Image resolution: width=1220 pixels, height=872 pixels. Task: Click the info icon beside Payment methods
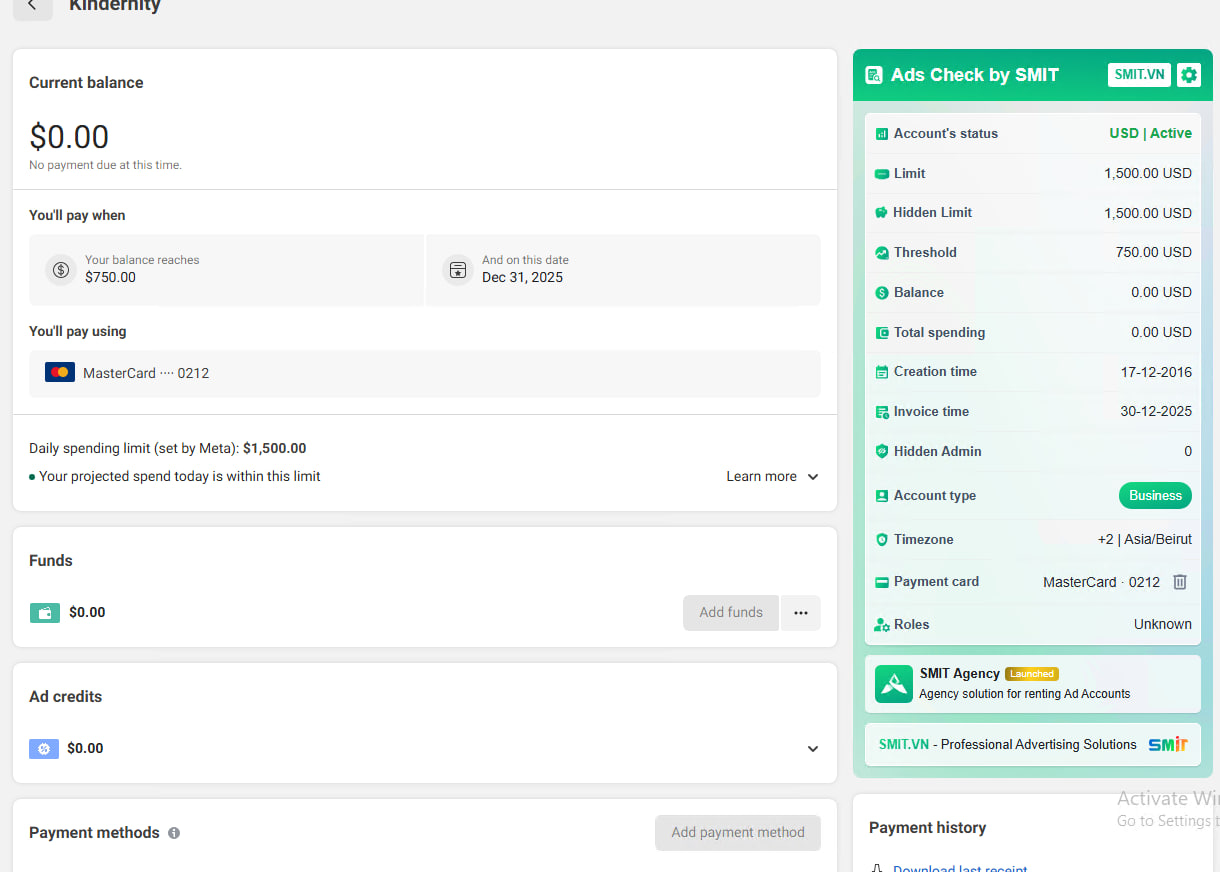(174, 833)
